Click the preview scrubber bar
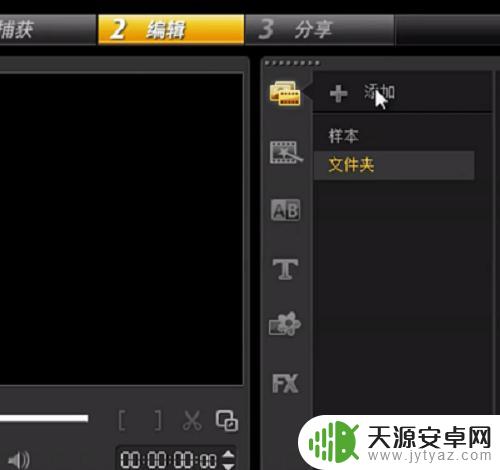This screenshot has height=470, width=500. 44,418
